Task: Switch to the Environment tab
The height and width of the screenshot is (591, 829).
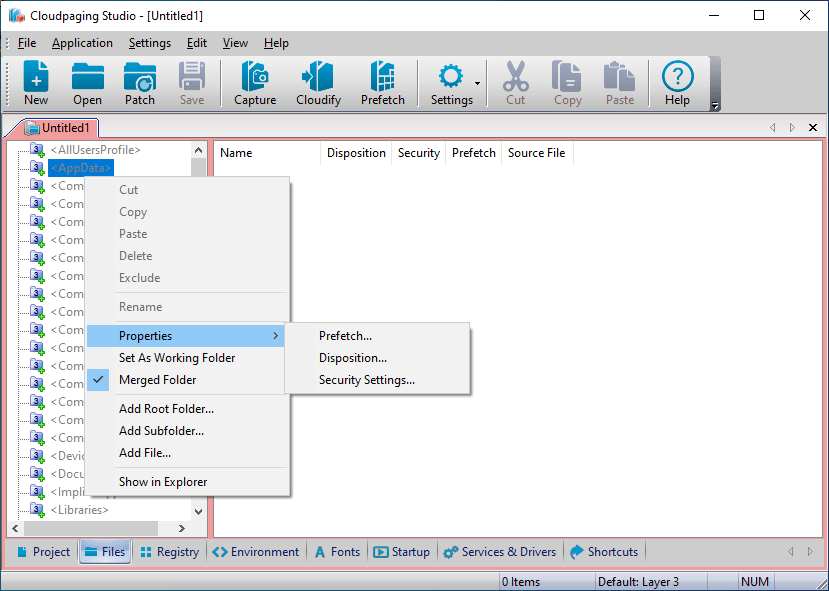Action: (256, 552)
